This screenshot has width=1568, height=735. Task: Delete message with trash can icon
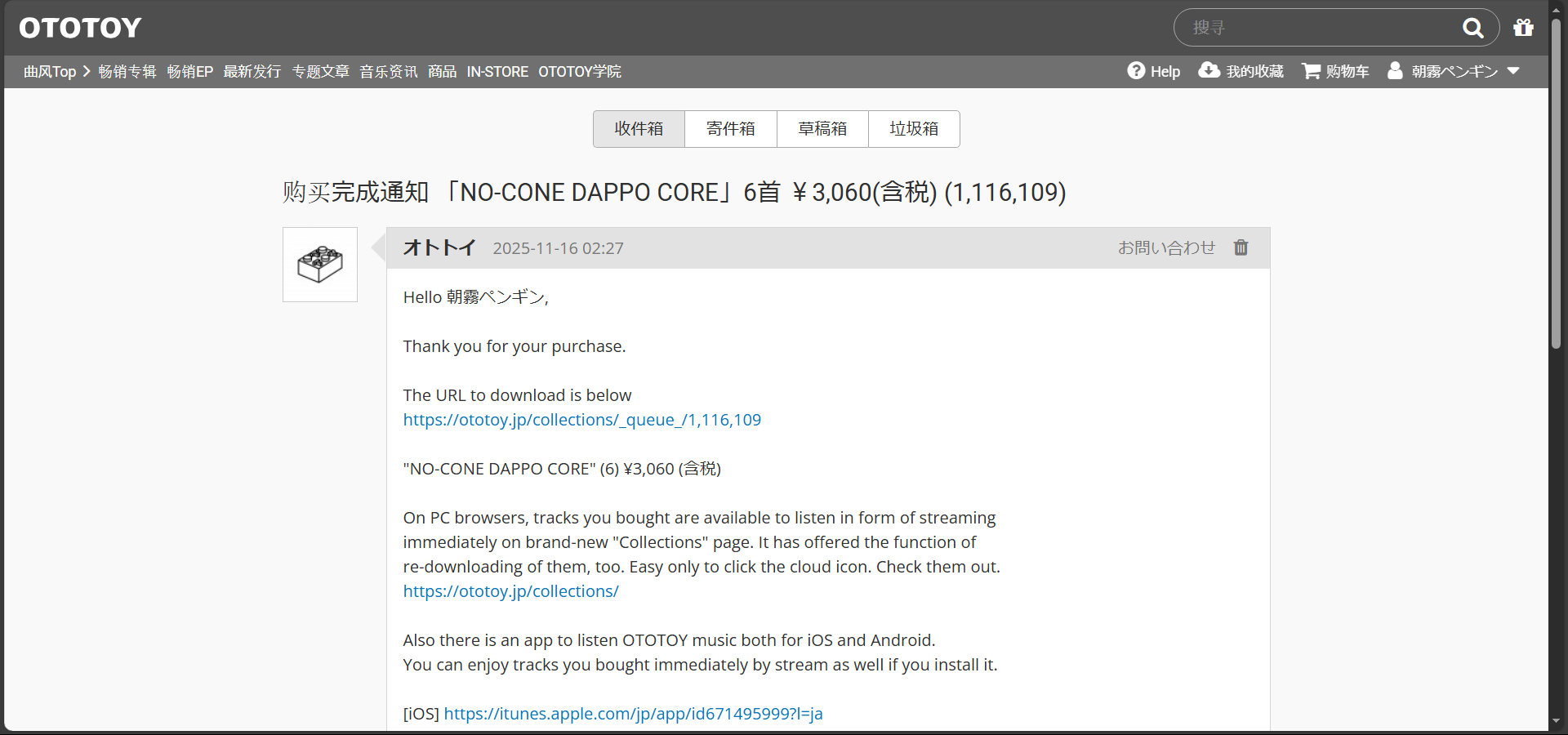tap(1241, 247)
